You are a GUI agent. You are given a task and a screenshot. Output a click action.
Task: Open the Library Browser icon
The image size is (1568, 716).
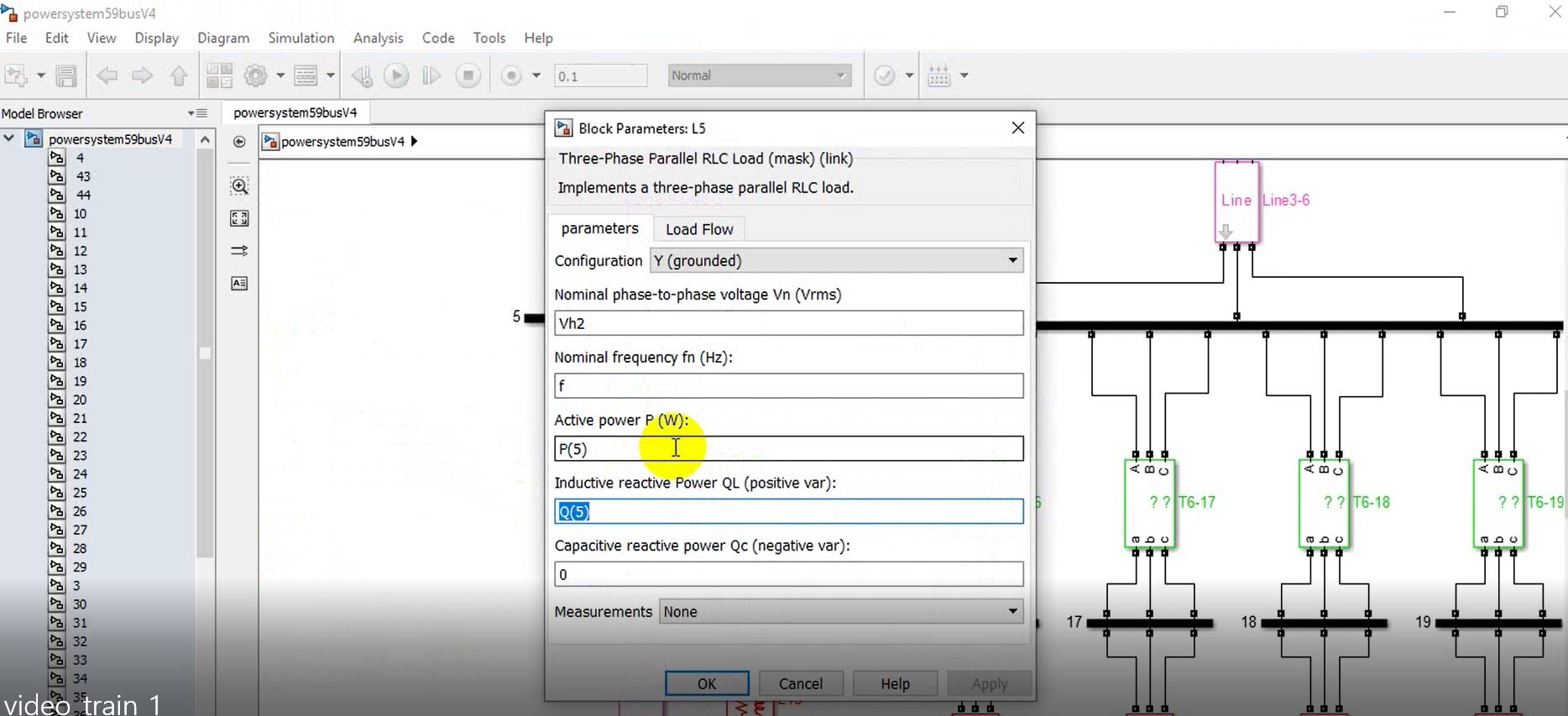219,76
